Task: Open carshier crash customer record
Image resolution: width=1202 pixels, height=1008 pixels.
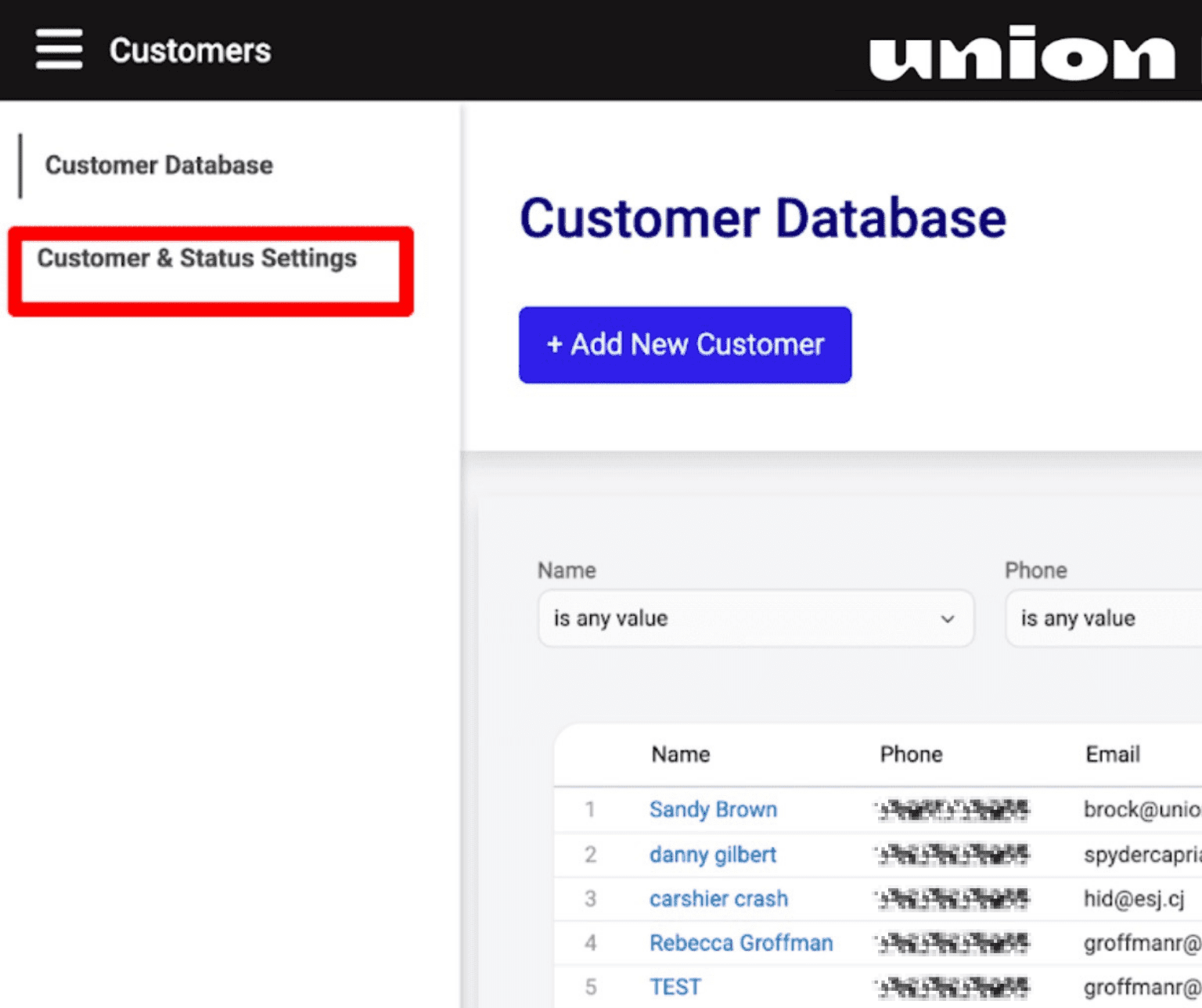Action: 718,899
